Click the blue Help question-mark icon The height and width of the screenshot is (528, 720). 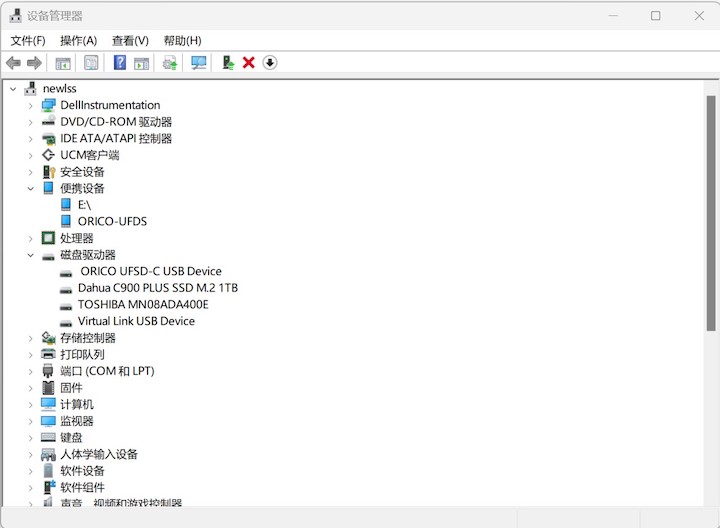[119, 63]
